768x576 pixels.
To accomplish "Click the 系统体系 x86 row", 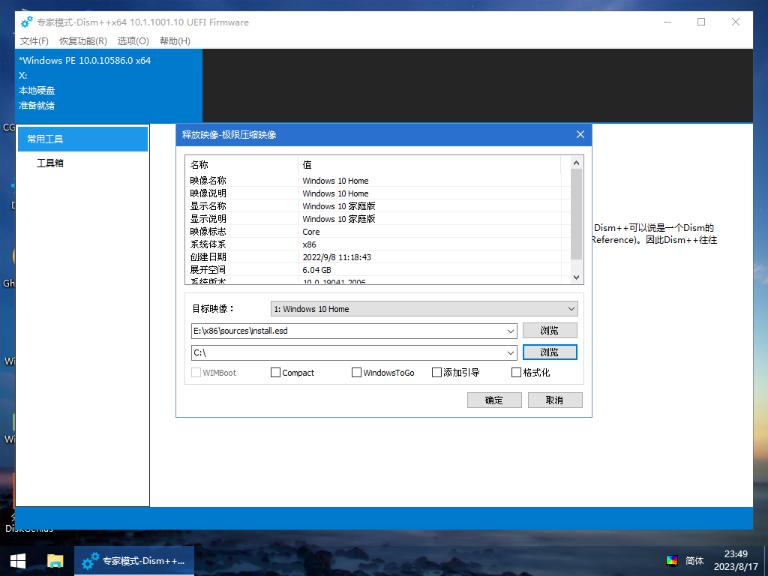I will point(375,244).
